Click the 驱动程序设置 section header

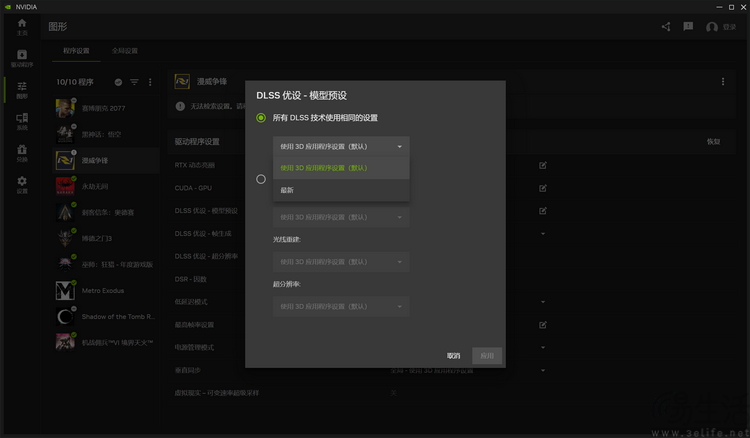coord(197,142)
